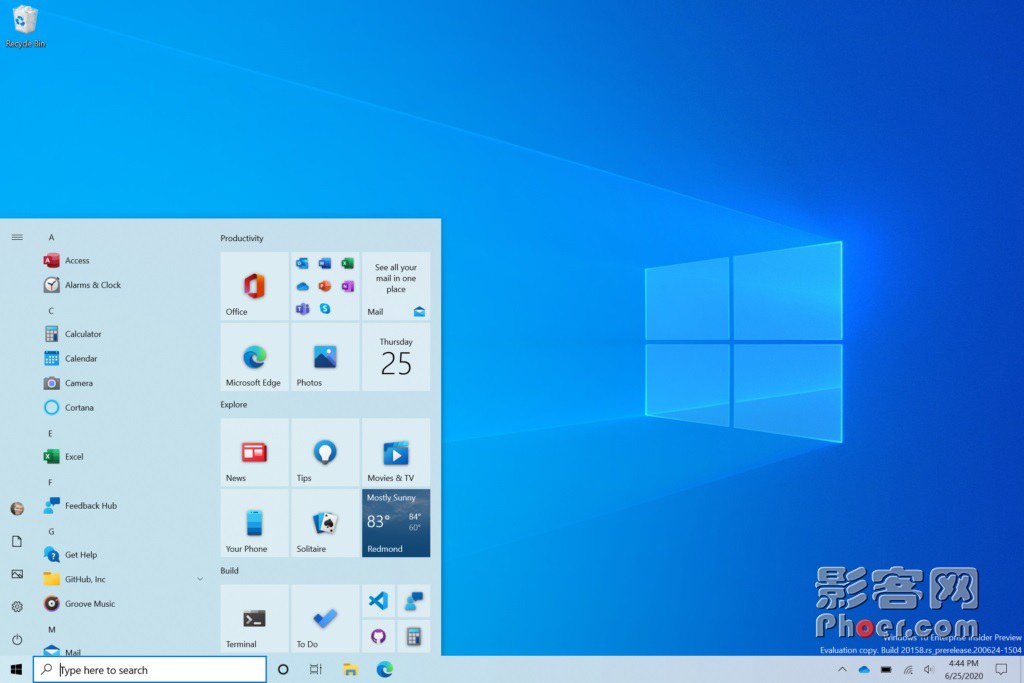Open the Your Phone tile
Viewport: 1024px width, 683px height.
(x=254, y=523)
